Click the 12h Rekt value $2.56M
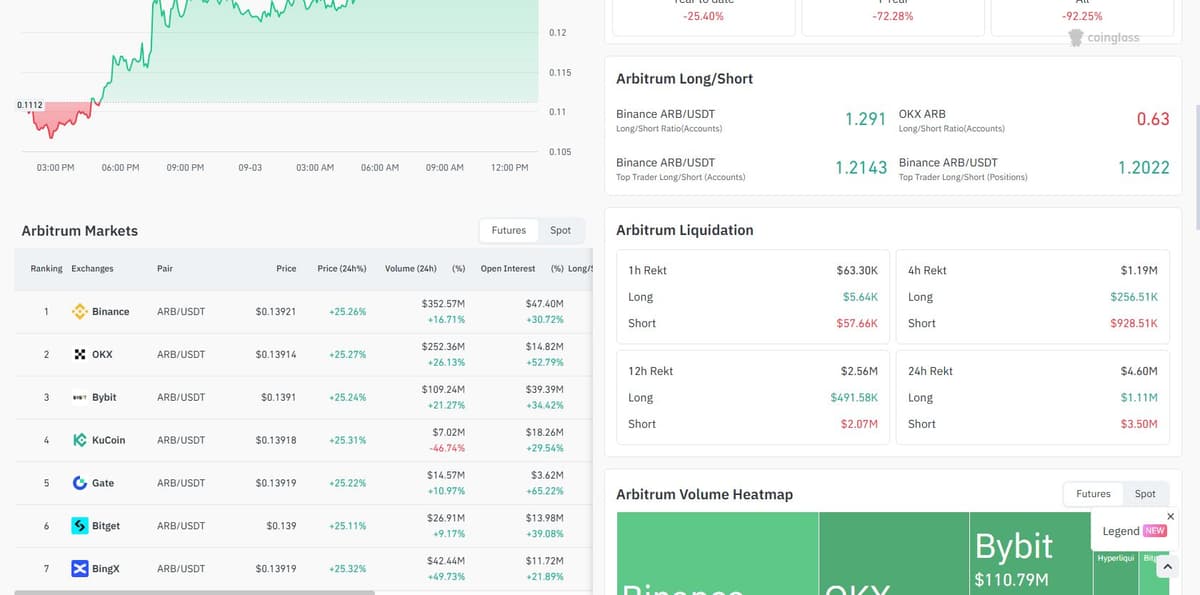Image resolution: width=1200 pixels, height=595 pixels. [x=859, y=371]
